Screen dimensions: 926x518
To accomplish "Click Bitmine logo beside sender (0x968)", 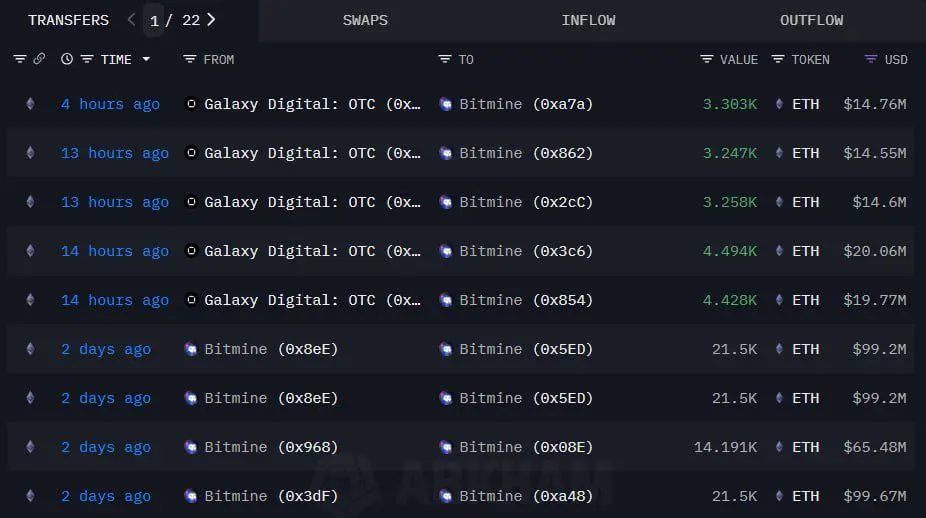I will pyautogui.click(x=191, y=448).
